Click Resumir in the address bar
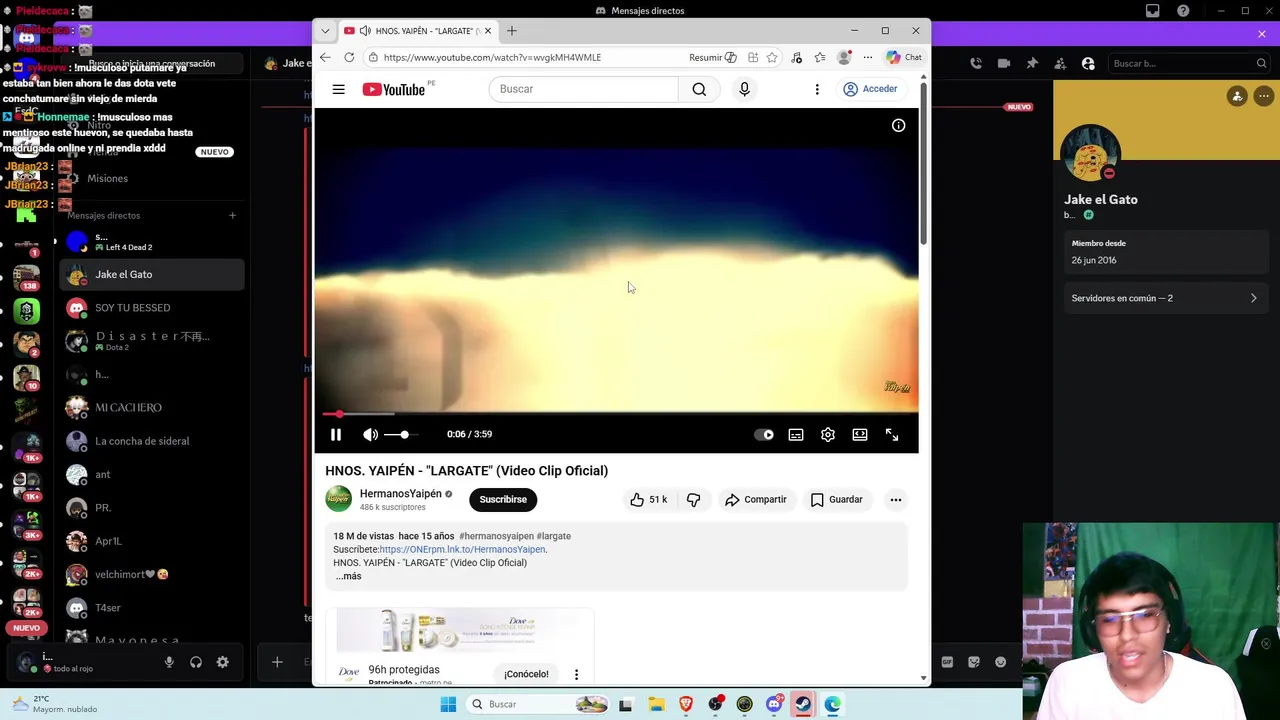The image size is (1280, 720). [x=712, y=57]
